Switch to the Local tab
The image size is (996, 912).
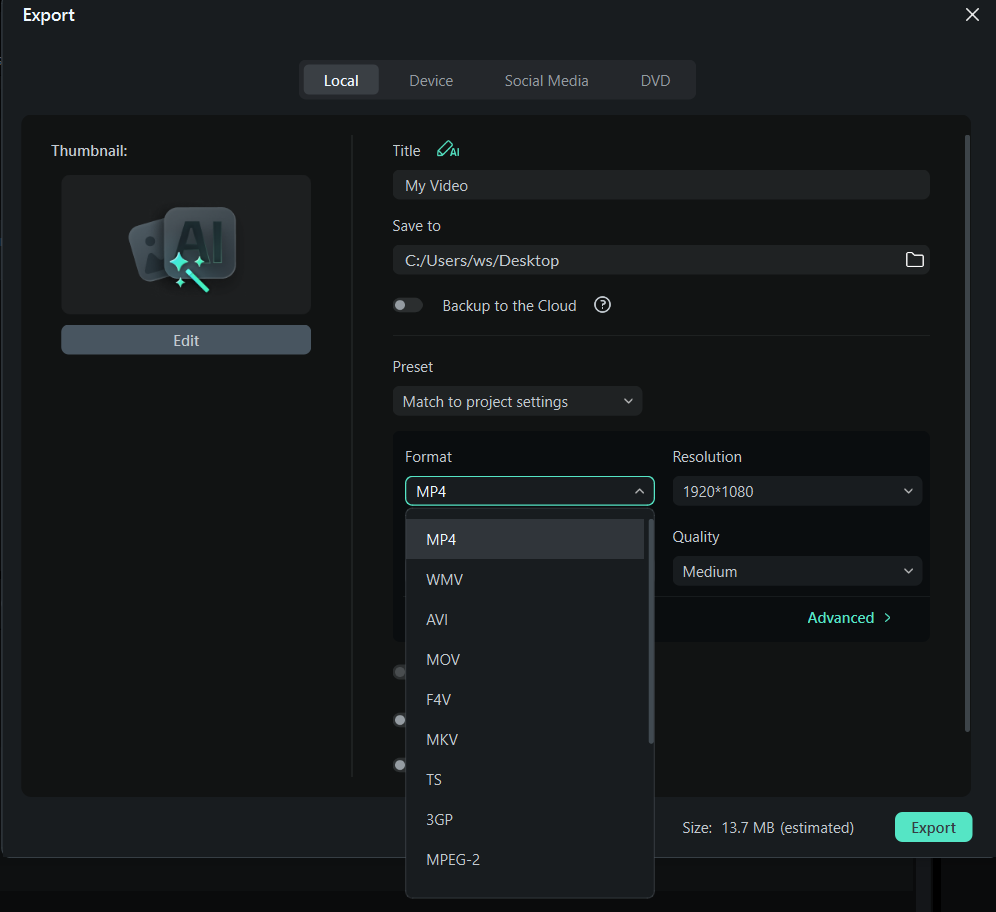tap(341, 81)
